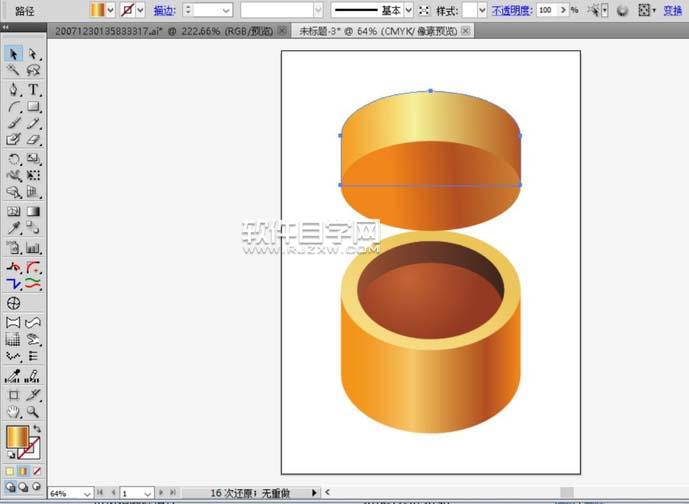The image size is (689, 504).
Task: Expand the zoom level dropdown showing 64%
Action: [86, 493]
